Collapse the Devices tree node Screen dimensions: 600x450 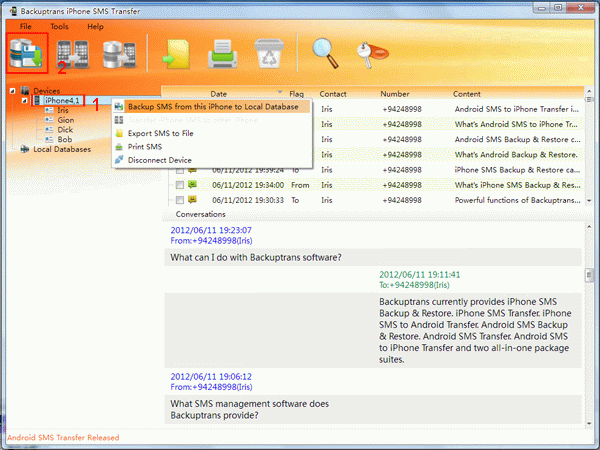tap(12, 91)
